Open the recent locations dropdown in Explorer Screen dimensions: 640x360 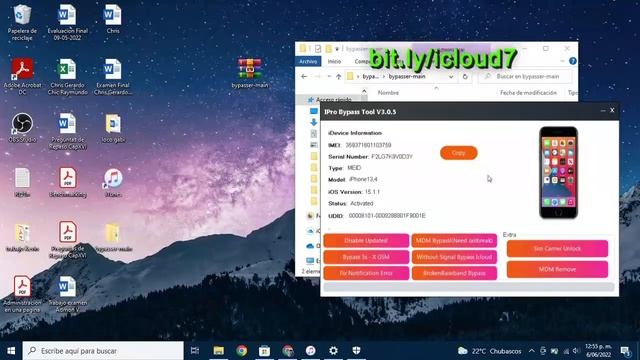pyautogui.click(x=329, y=76)
